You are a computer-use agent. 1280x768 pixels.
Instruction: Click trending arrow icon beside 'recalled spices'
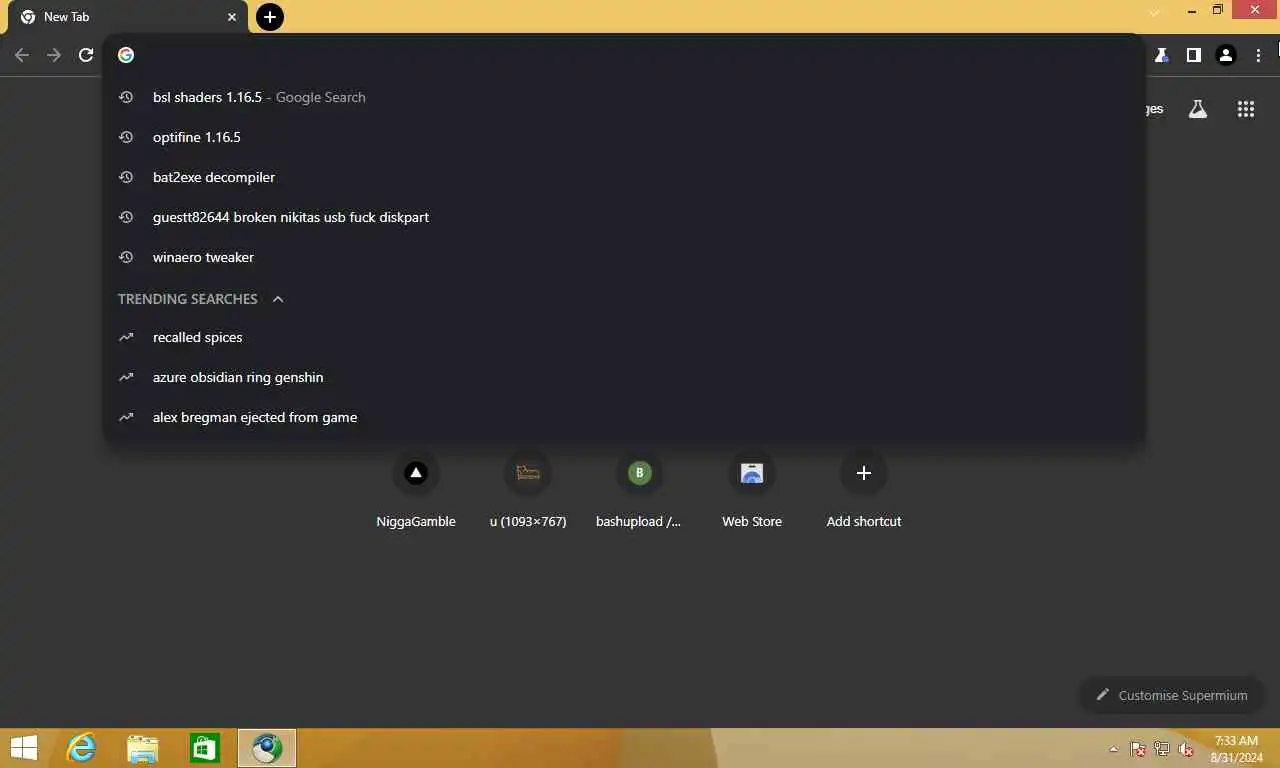[x=126, y=337]
